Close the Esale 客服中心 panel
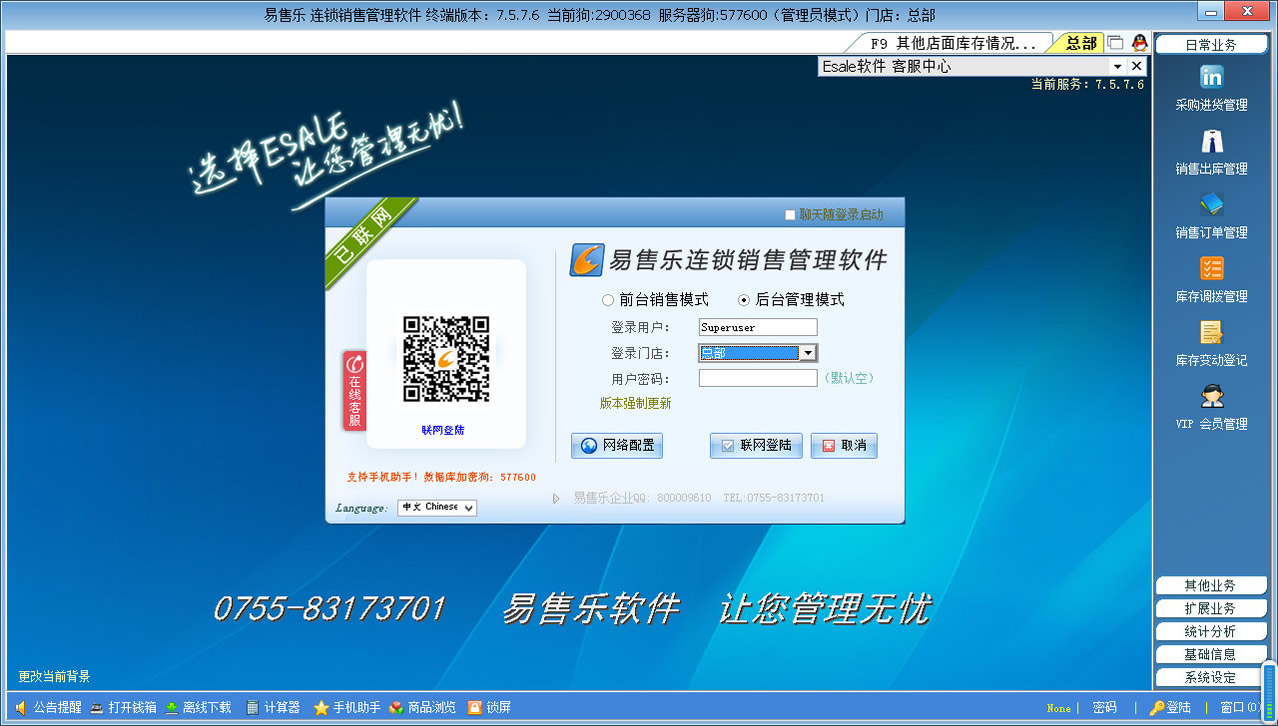1278x726 pixels. [1136, 66]
